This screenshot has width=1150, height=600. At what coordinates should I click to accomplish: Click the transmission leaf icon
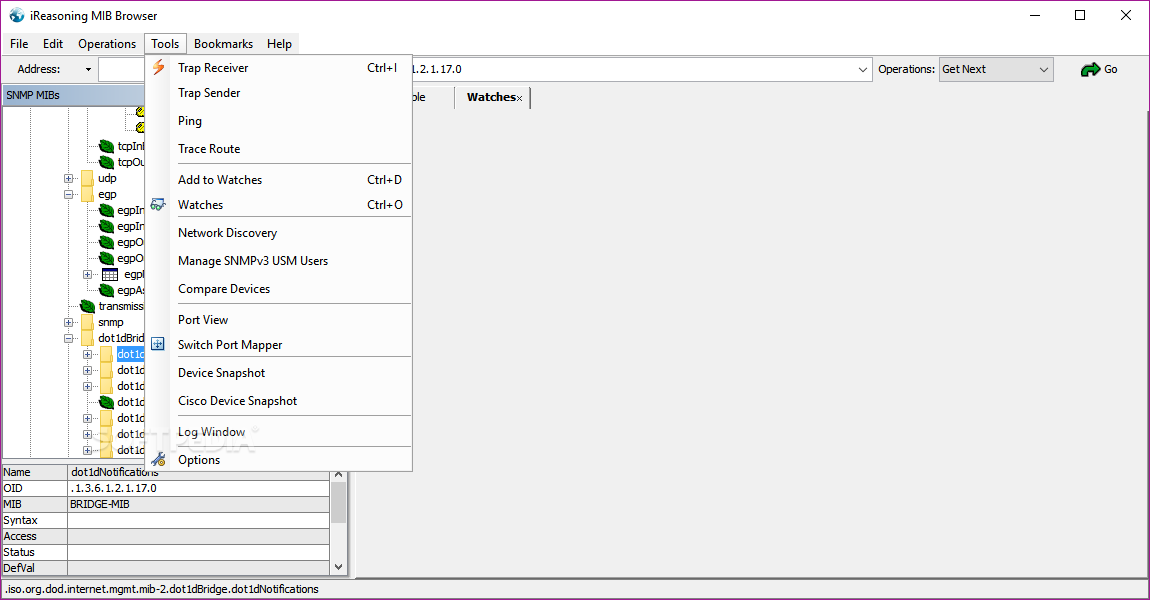point(87,306)
